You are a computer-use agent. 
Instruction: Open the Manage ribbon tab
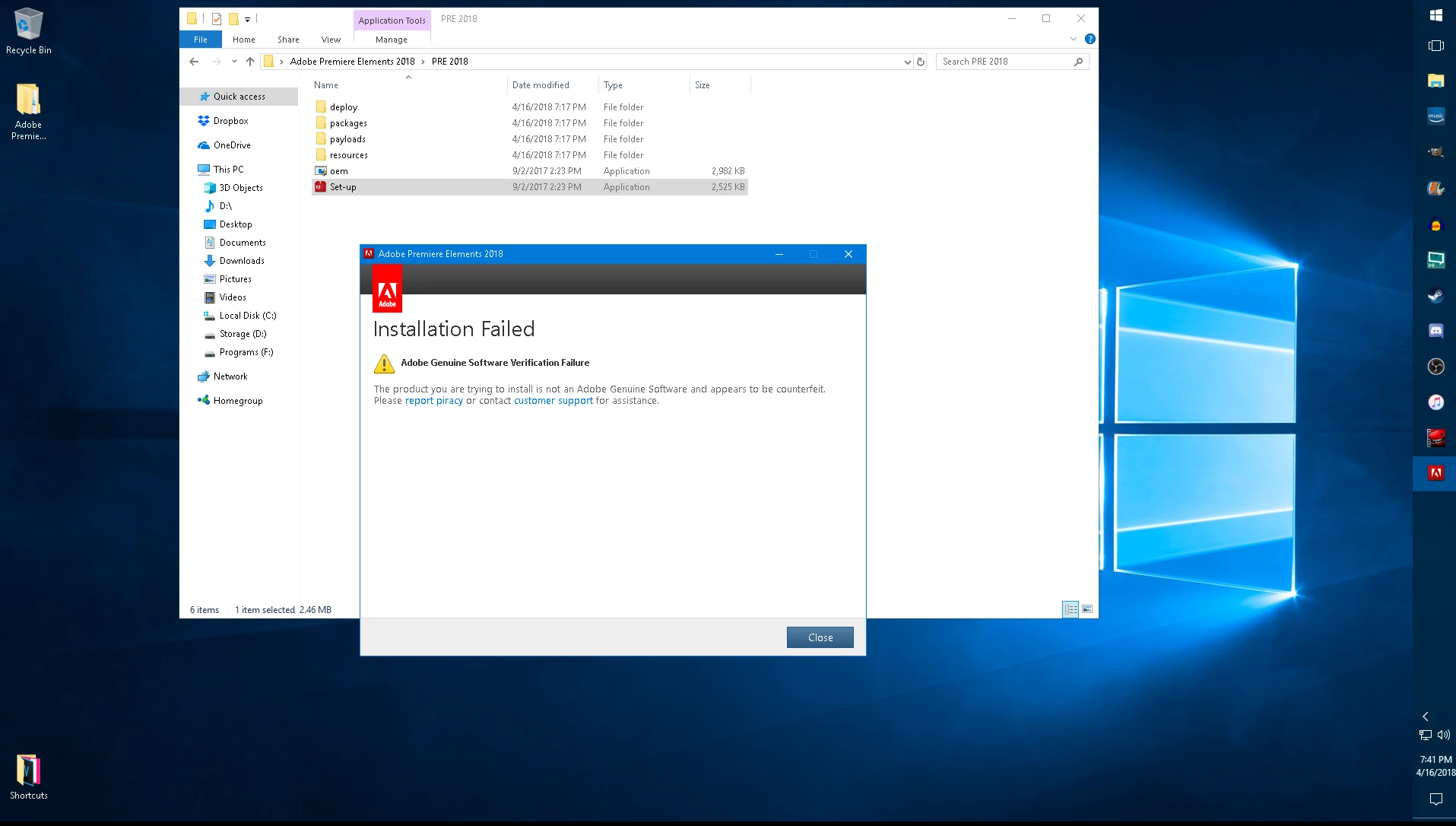[x=392, y=40]
